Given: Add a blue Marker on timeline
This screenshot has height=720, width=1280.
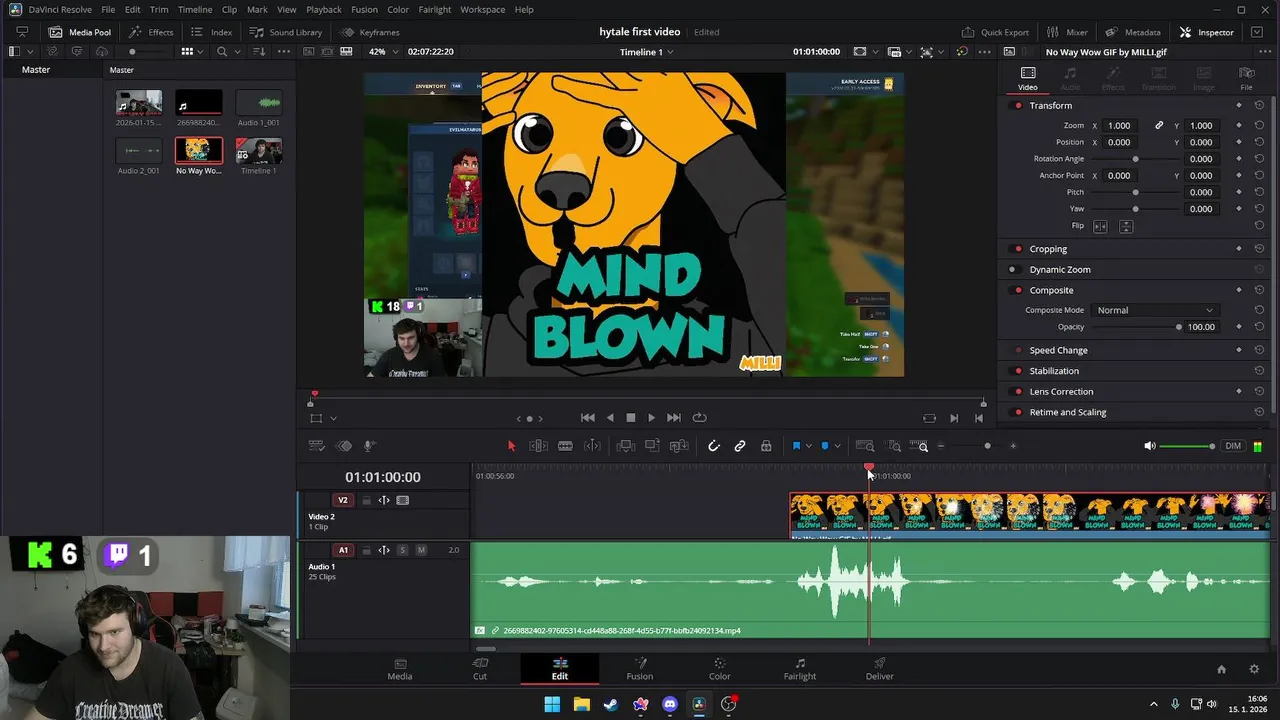Looking at the screenshot, I should [824, 446].
